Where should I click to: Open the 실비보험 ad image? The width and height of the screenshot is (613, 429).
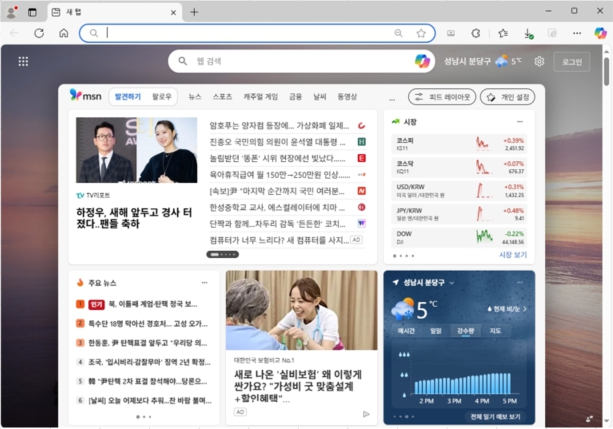click(301, 310)
